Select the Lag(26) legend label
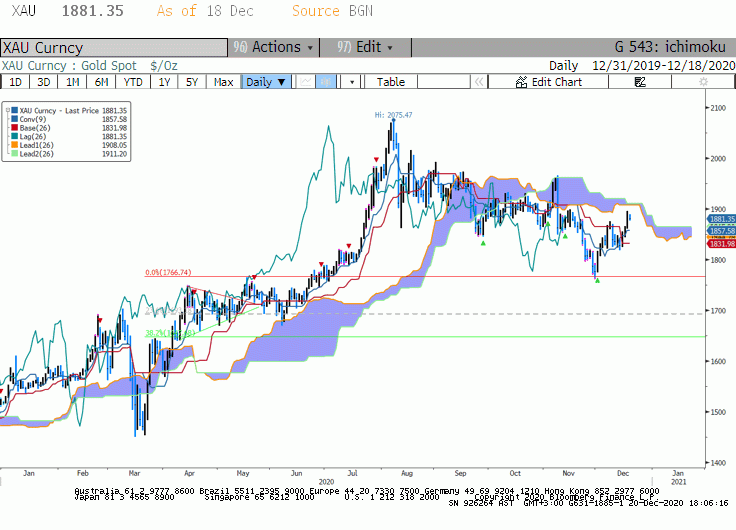 coord(33,137)
